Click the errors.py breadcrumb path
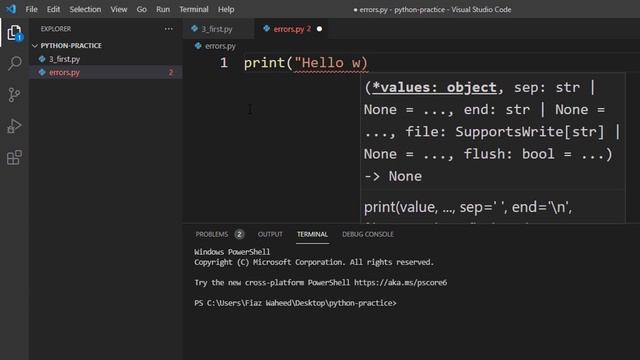This screenshot has width=640, height=360. (220, 46)
